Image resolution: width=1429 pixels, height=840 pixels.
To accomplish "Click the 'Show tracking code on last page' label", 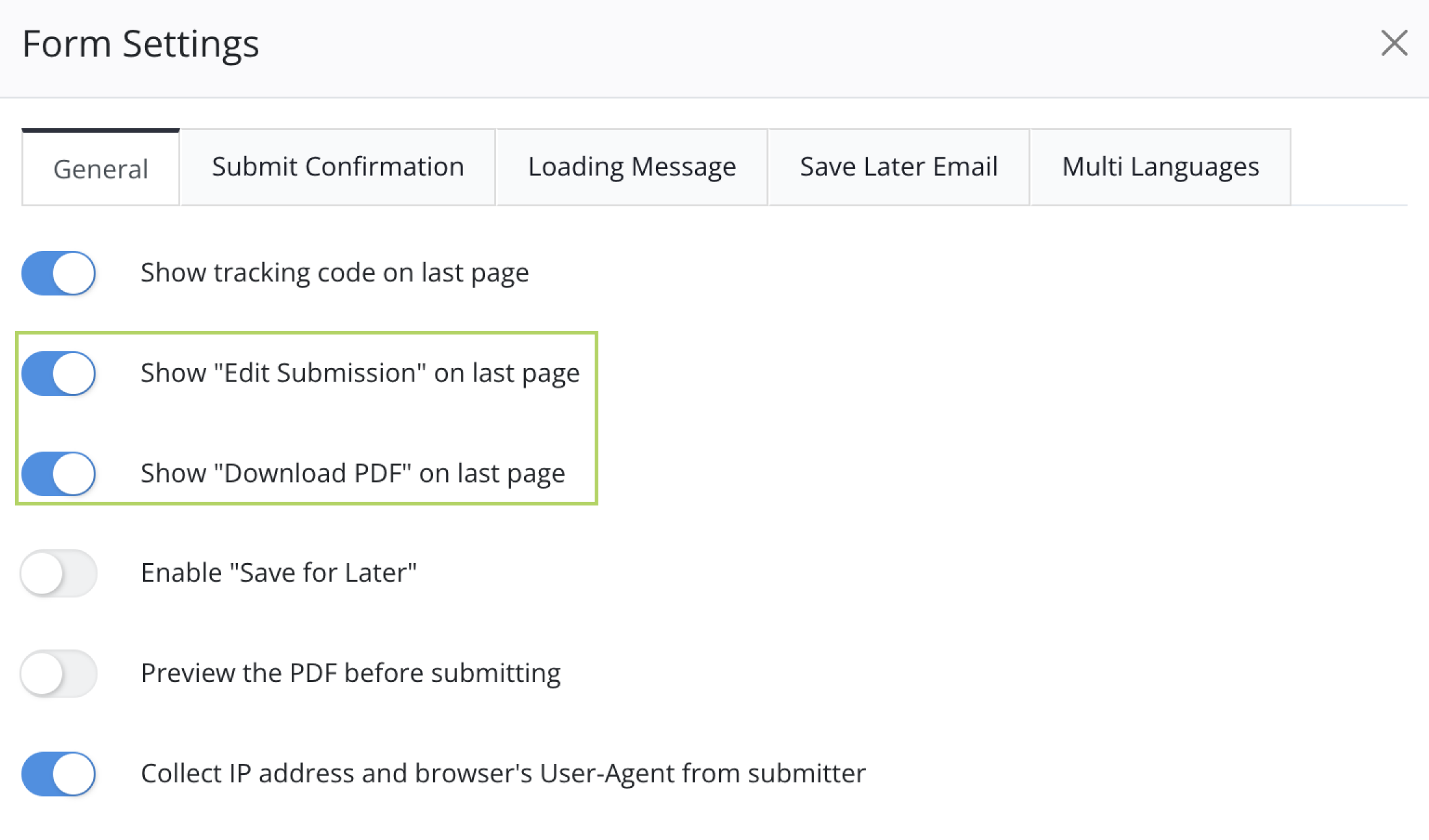I will pos(334,273).
